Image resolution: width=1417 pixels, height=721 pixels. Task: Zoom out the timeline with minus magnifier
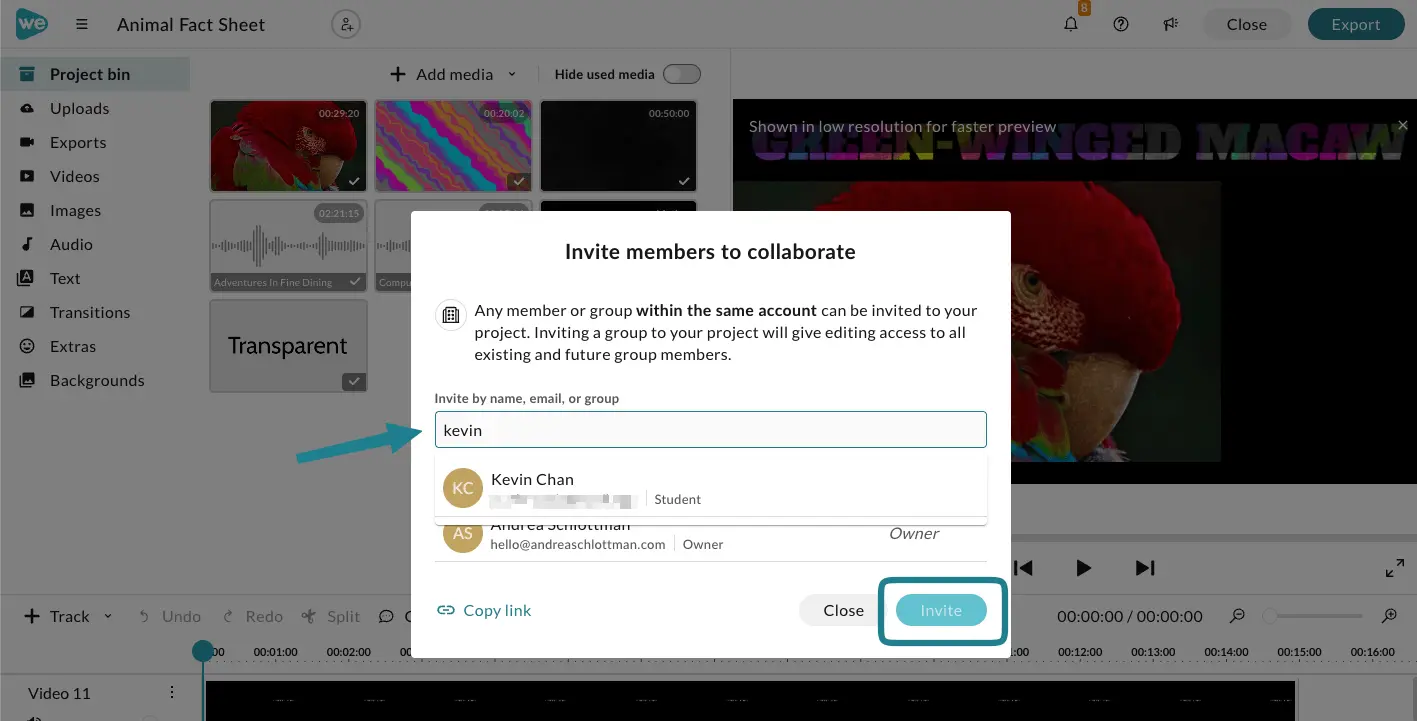1238,616
